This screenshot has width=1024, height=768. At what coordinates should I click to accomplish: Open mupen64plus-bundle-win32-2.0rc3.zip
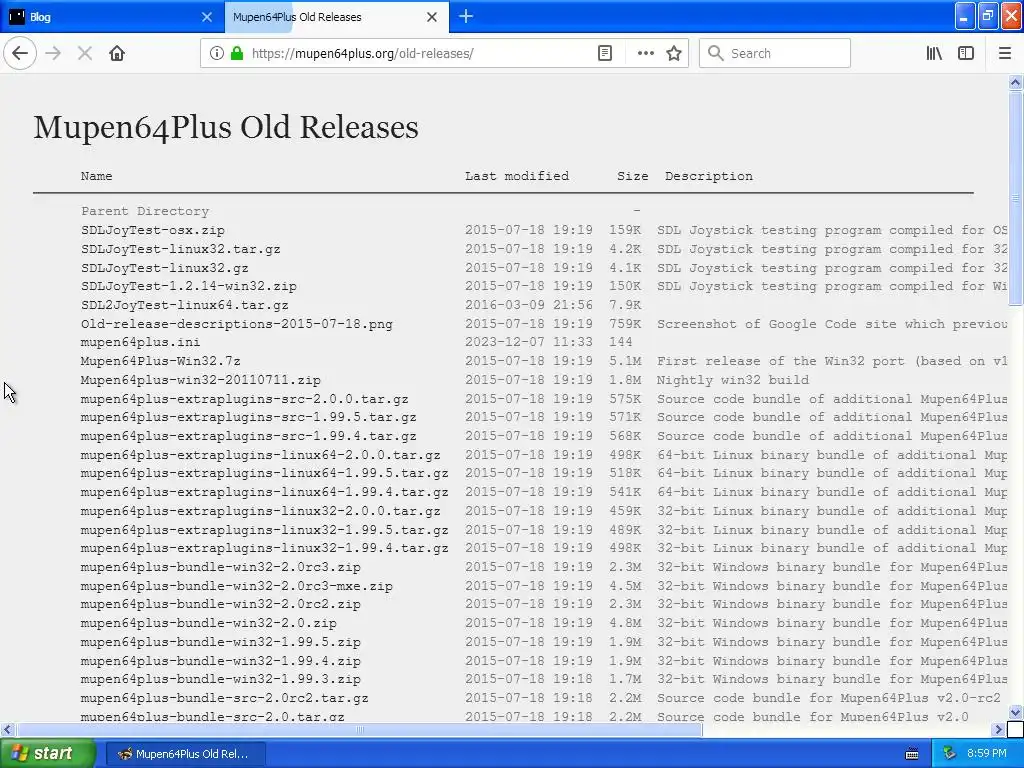pos(221,568)
